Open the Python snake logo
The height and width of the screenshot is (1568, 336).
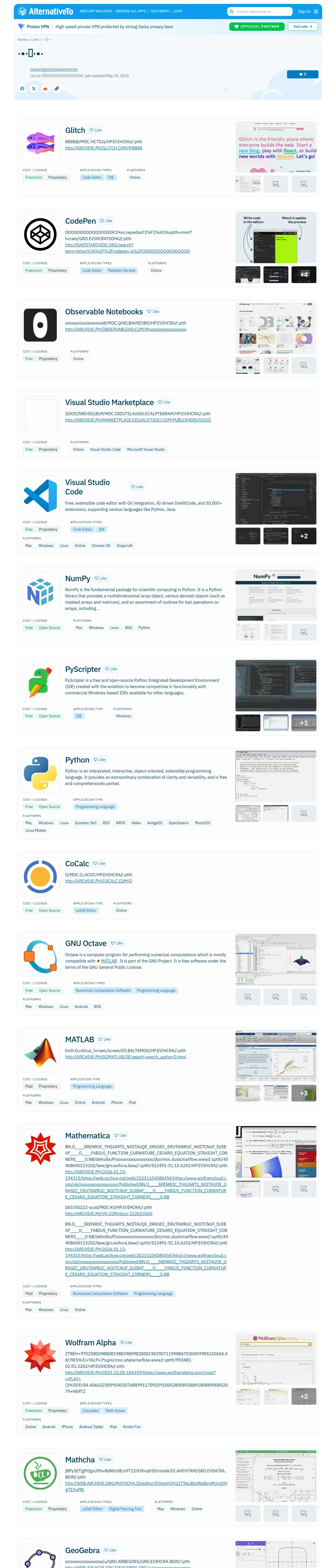pyautogui.click(x=40, y=773)
